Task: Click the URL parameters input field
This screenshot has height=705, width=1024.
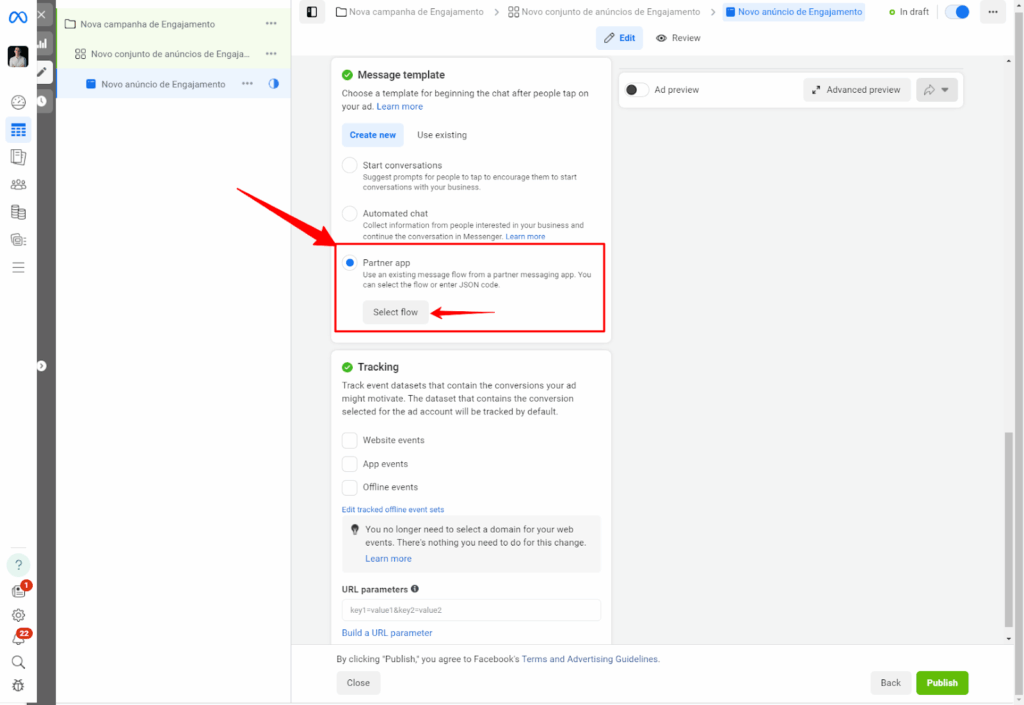Action: (x=471, y=610)
